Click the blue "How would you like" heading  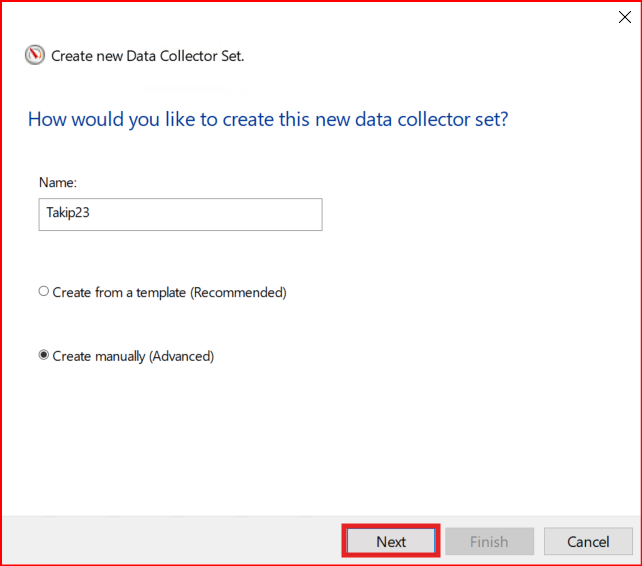[268, 119]
